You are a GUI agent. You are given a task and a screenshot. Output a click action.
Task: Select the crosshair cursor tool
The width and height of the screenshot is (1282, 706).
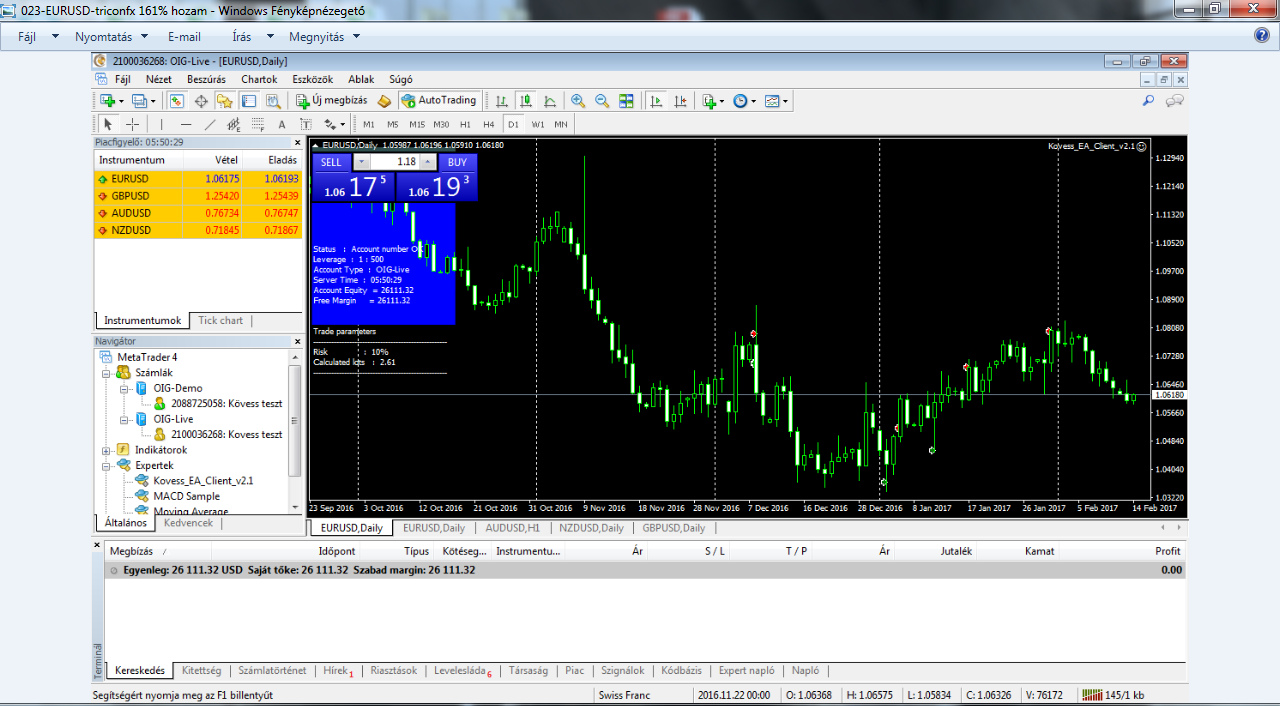tap(132, 125)
